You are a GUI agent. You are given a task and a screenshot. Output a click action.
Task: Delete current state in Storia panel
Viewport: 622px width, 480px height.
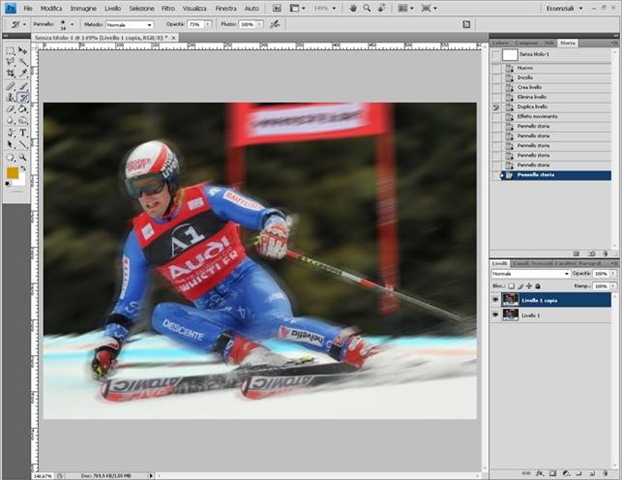605,253
